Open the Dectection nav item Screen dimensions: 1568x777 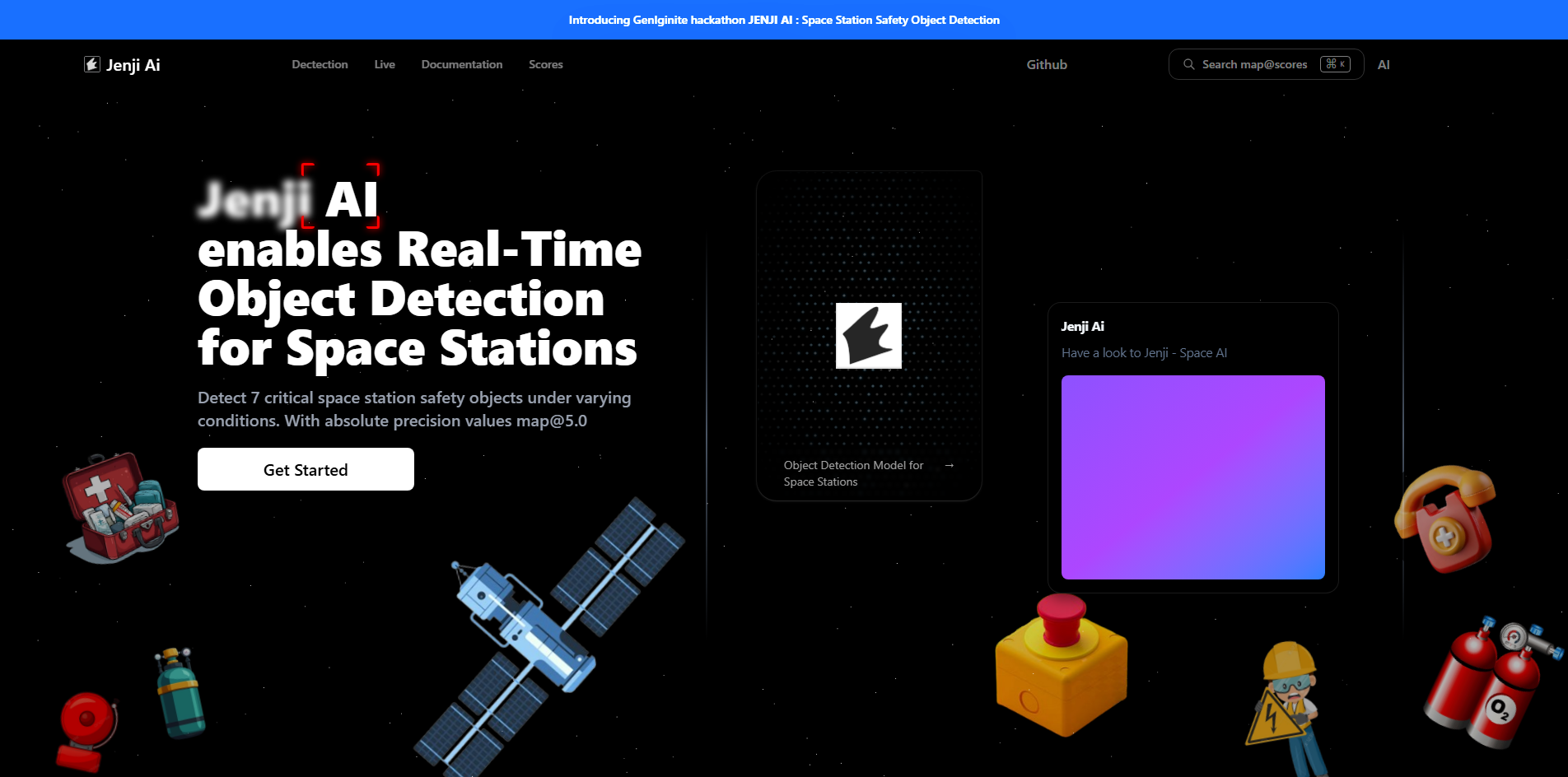[x=320, y=64]
